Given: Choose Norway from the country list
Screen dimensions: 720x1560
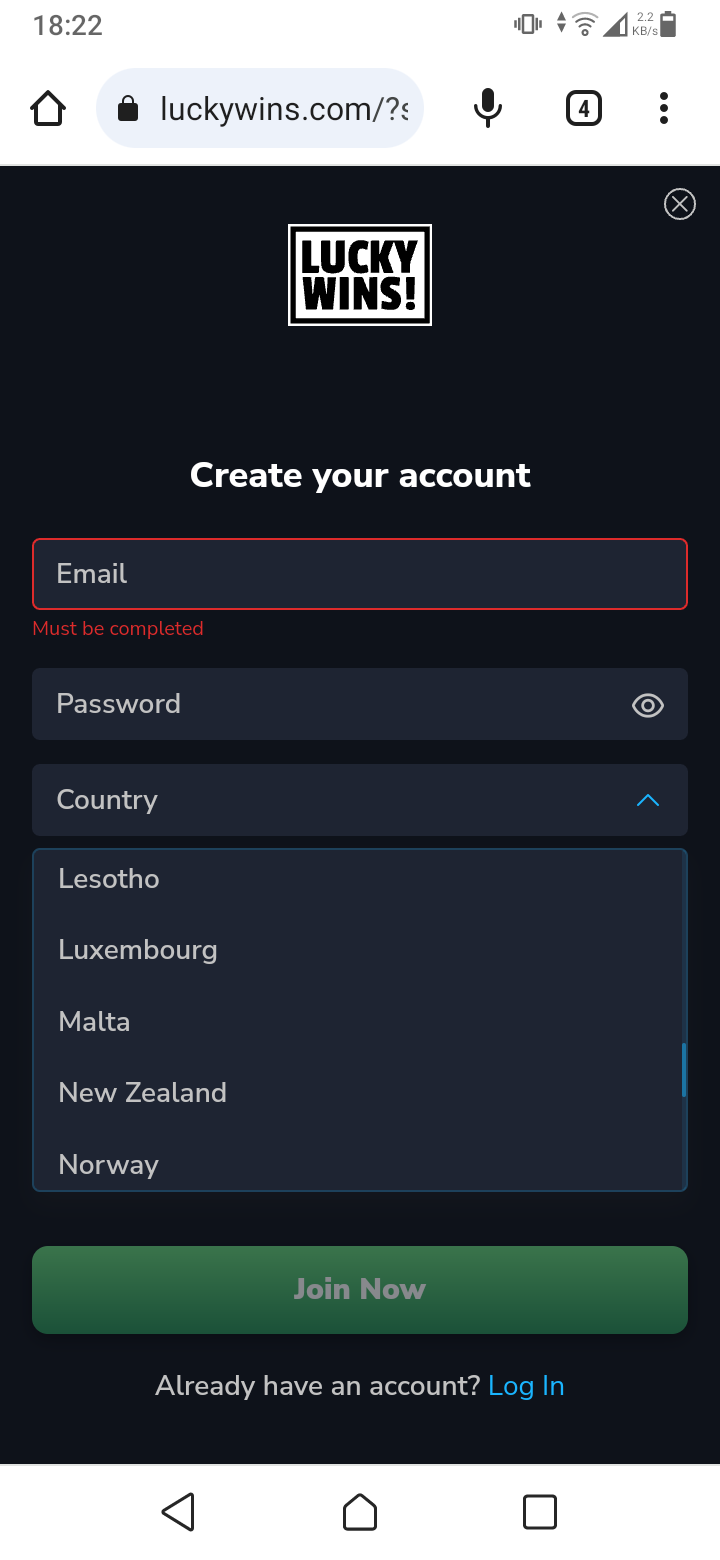Looking at the screenshot, I should click(x=109, y=1164).
